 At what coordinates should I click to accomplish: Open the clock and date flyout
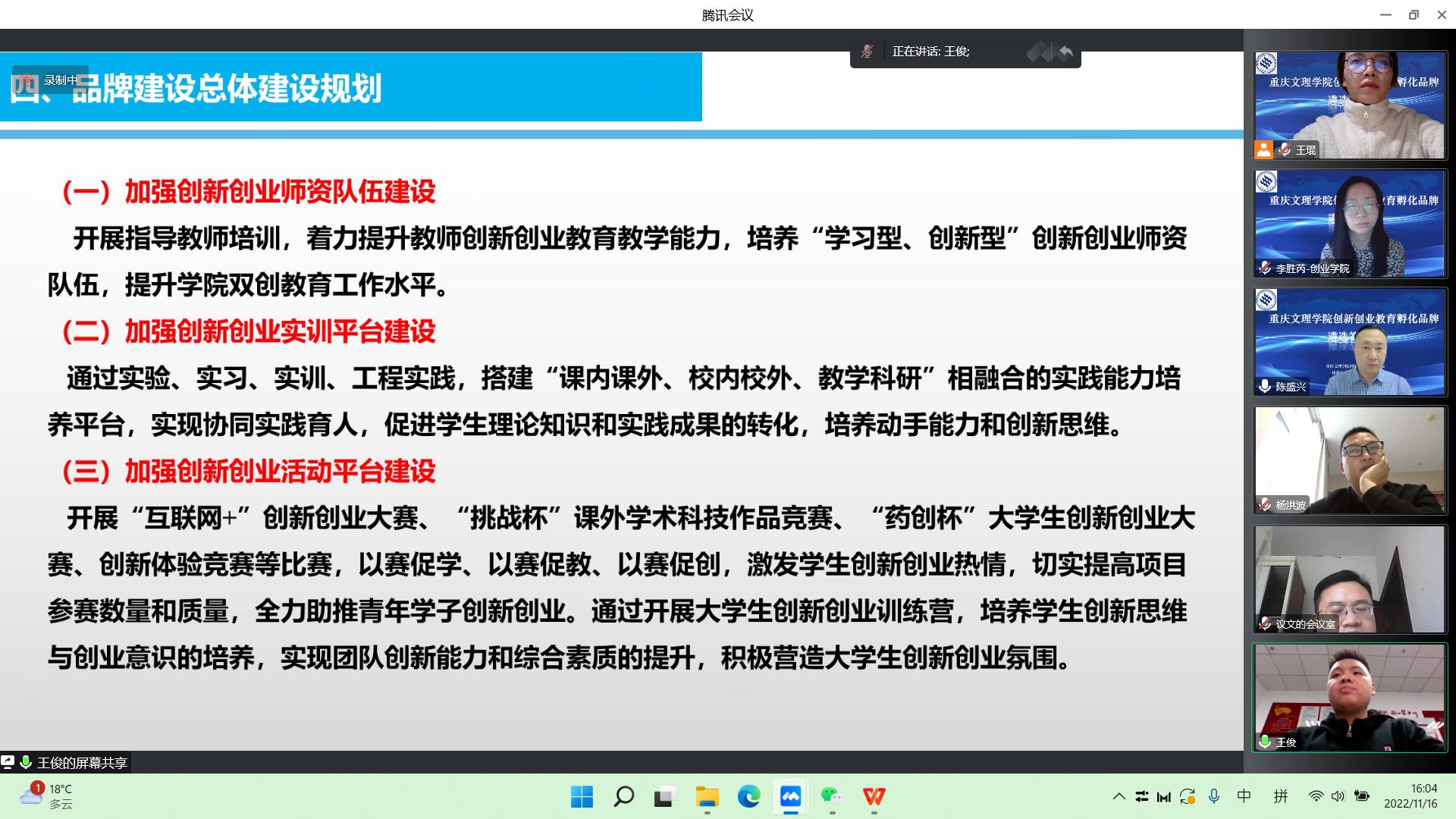(x=1410, y=796)
